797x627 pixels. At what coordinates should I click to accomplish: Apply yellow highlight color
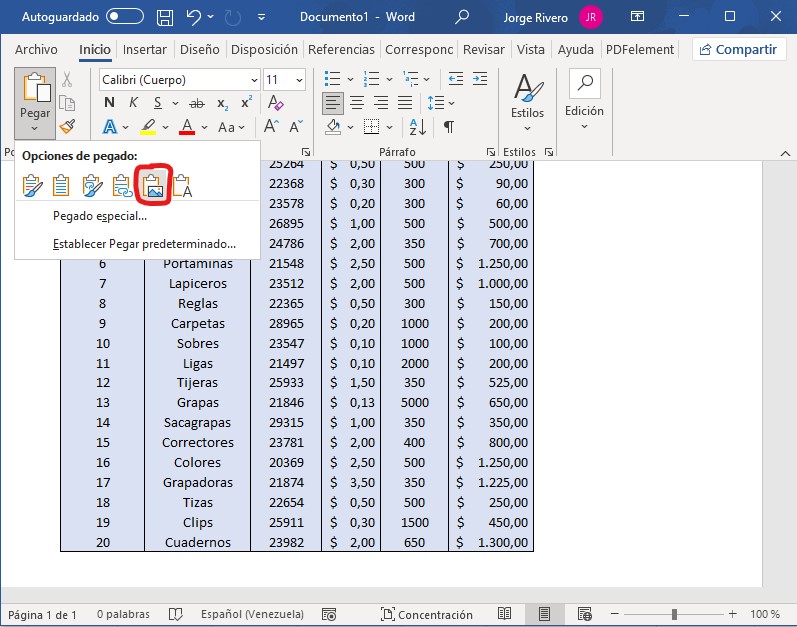pyautogui.click(x=148, y=127)
